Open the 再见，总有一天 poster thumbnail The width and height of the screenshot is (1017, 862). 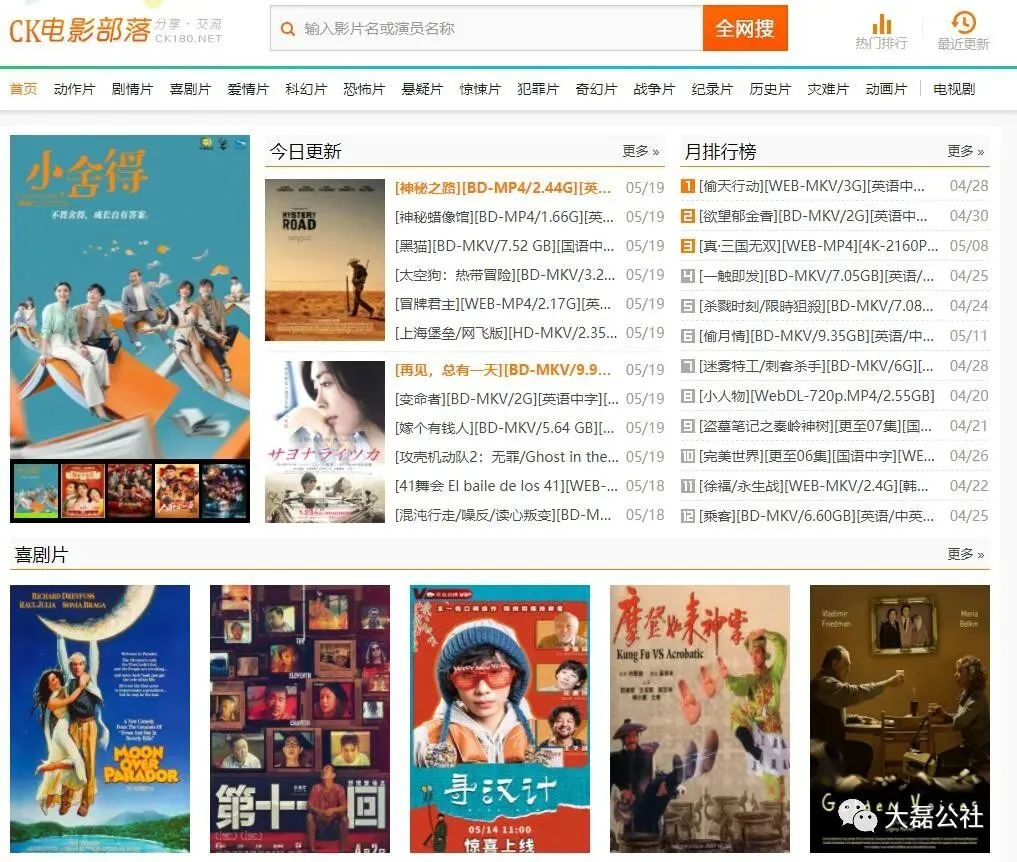[325, 442]
